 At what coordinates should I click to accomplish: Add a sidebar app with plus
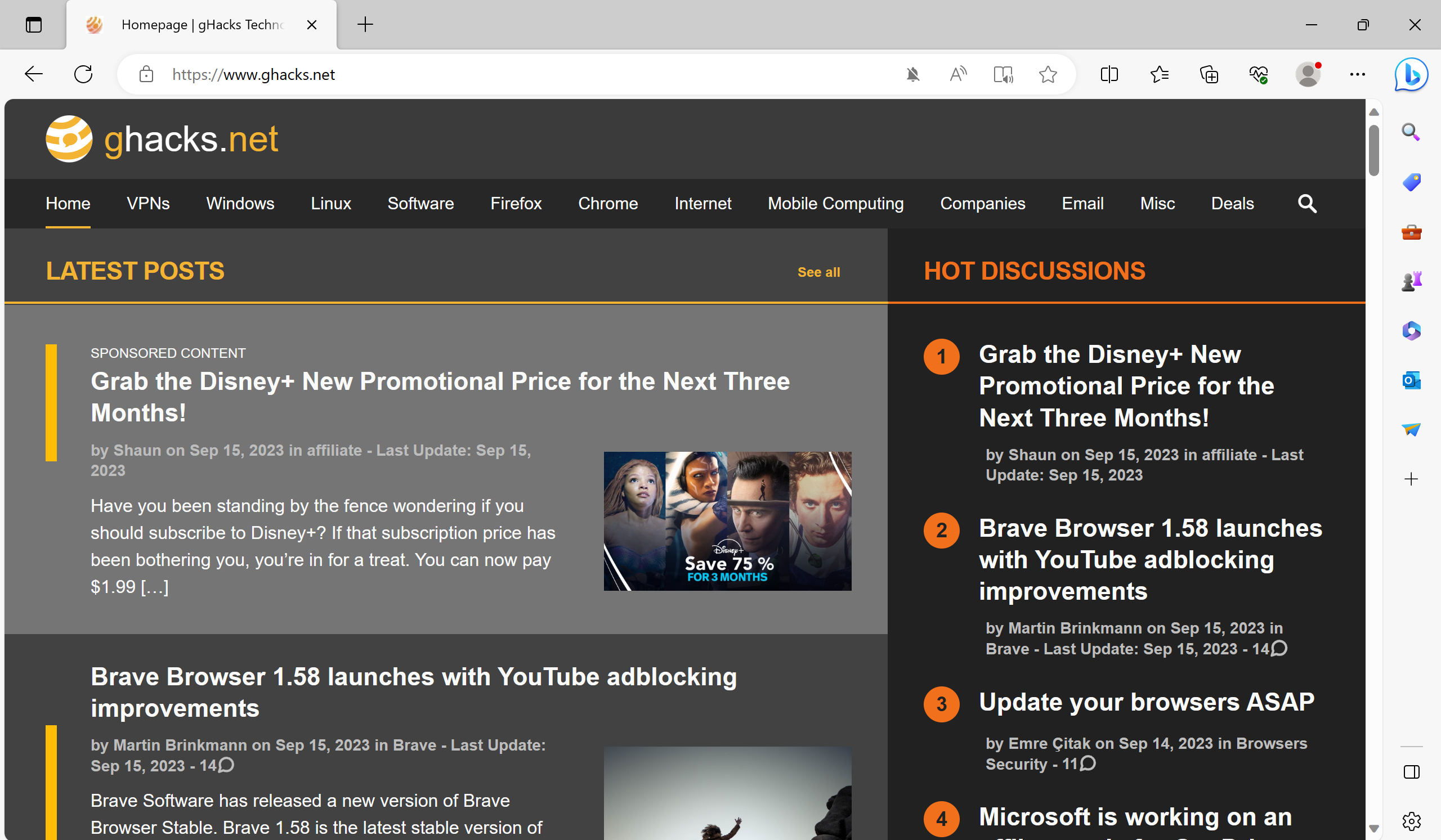[x=1411, y=479]
